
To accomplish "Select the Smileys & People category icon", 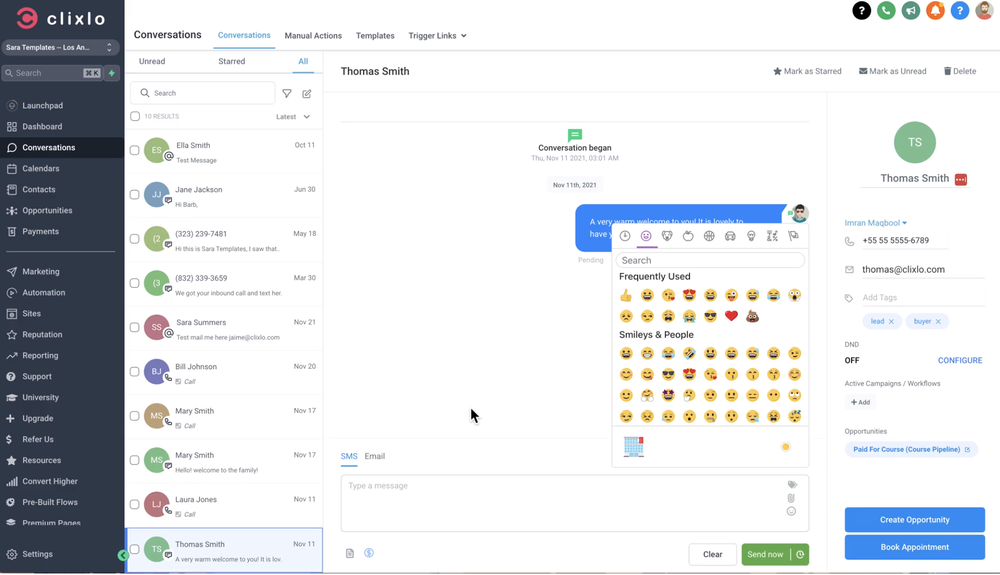I will coord(646,236).
